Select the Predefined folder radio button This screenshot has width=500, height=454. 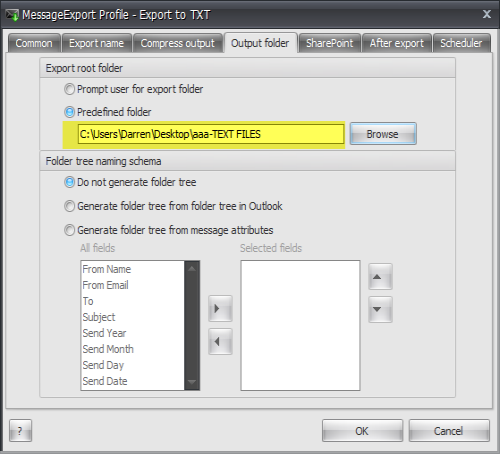coord(69,112)
